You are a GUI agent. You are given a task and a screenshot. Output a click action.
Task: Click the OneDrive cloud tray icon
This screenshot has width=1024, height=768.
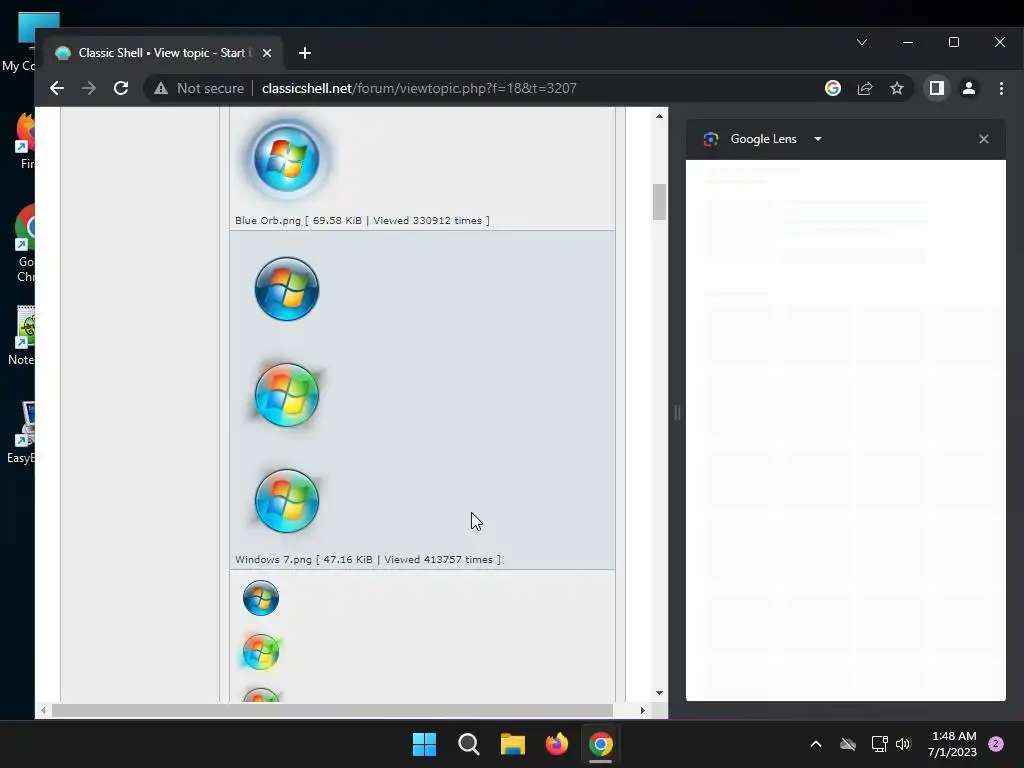[x=848, y=744]
